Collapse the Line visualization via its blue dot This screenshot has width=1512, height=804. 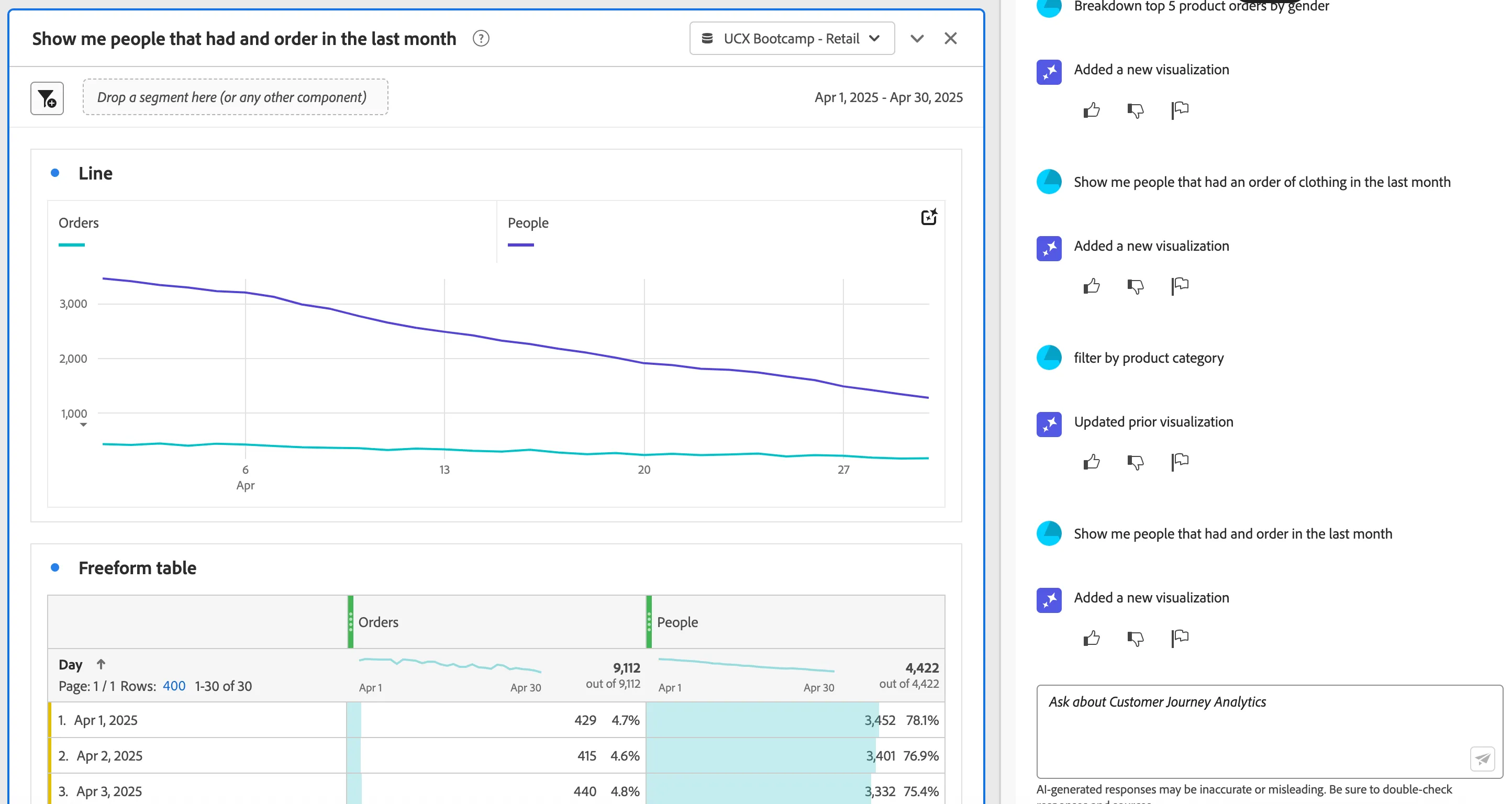click(x=55, y=173)
